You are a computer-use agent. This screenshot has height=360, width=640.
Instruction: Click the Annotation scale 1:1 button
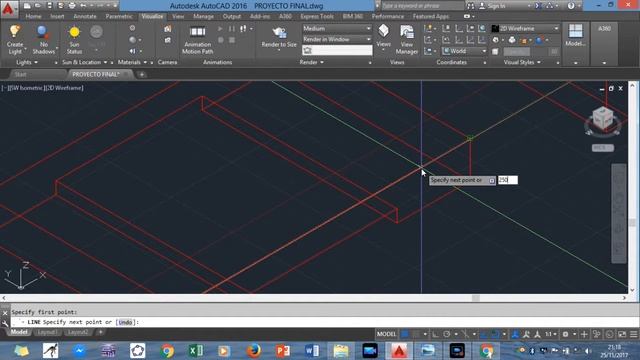[x=551, y=334]
